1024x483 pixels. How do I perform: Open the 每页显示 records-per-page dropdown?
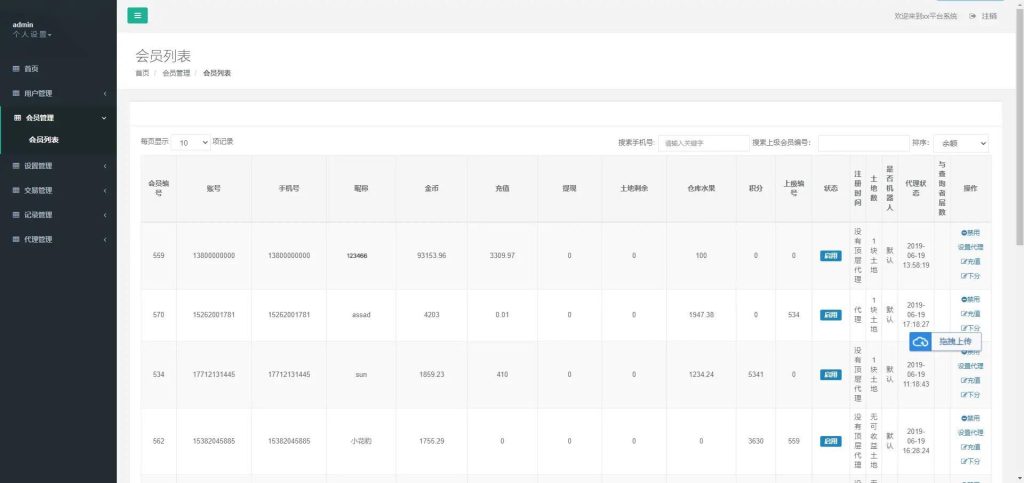coord(190,143)
